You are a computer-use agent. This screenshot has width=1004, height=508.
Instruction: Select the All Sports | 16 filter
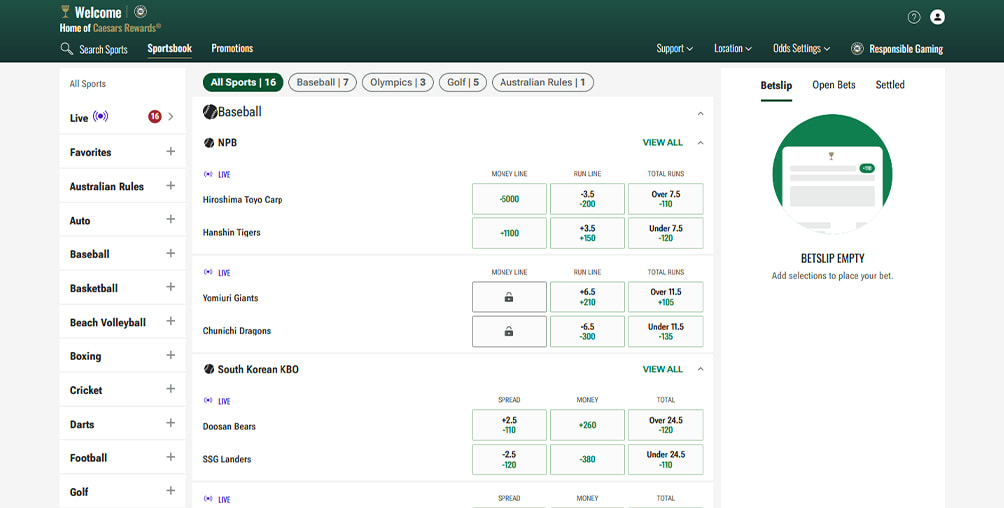(x=243, y=83)
